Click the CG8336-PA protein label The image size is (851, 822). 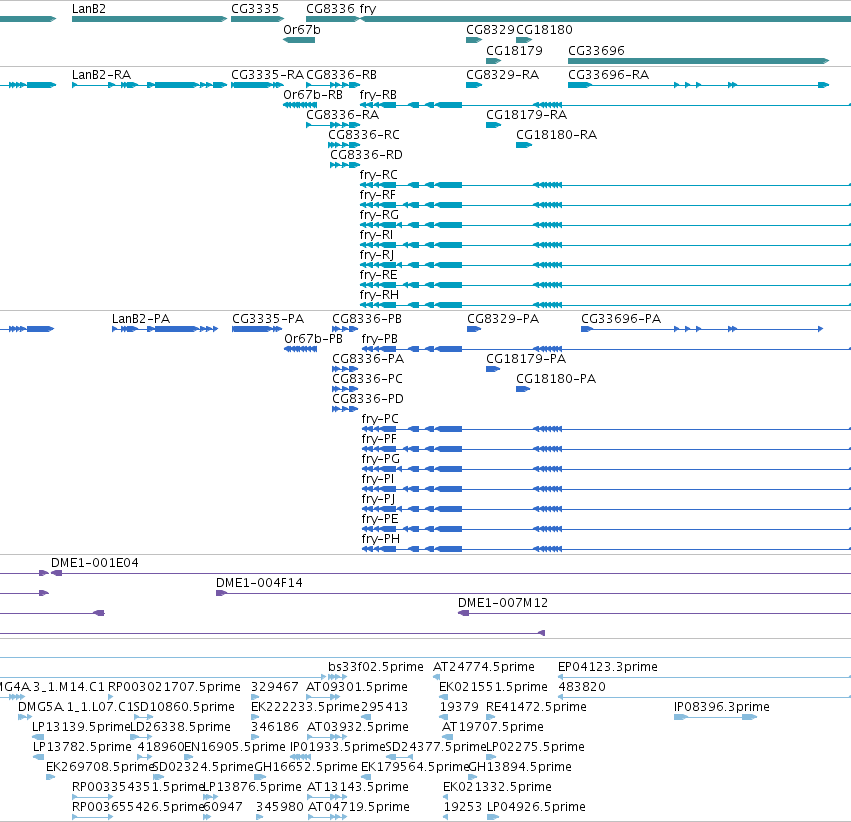tap(368, 359)
